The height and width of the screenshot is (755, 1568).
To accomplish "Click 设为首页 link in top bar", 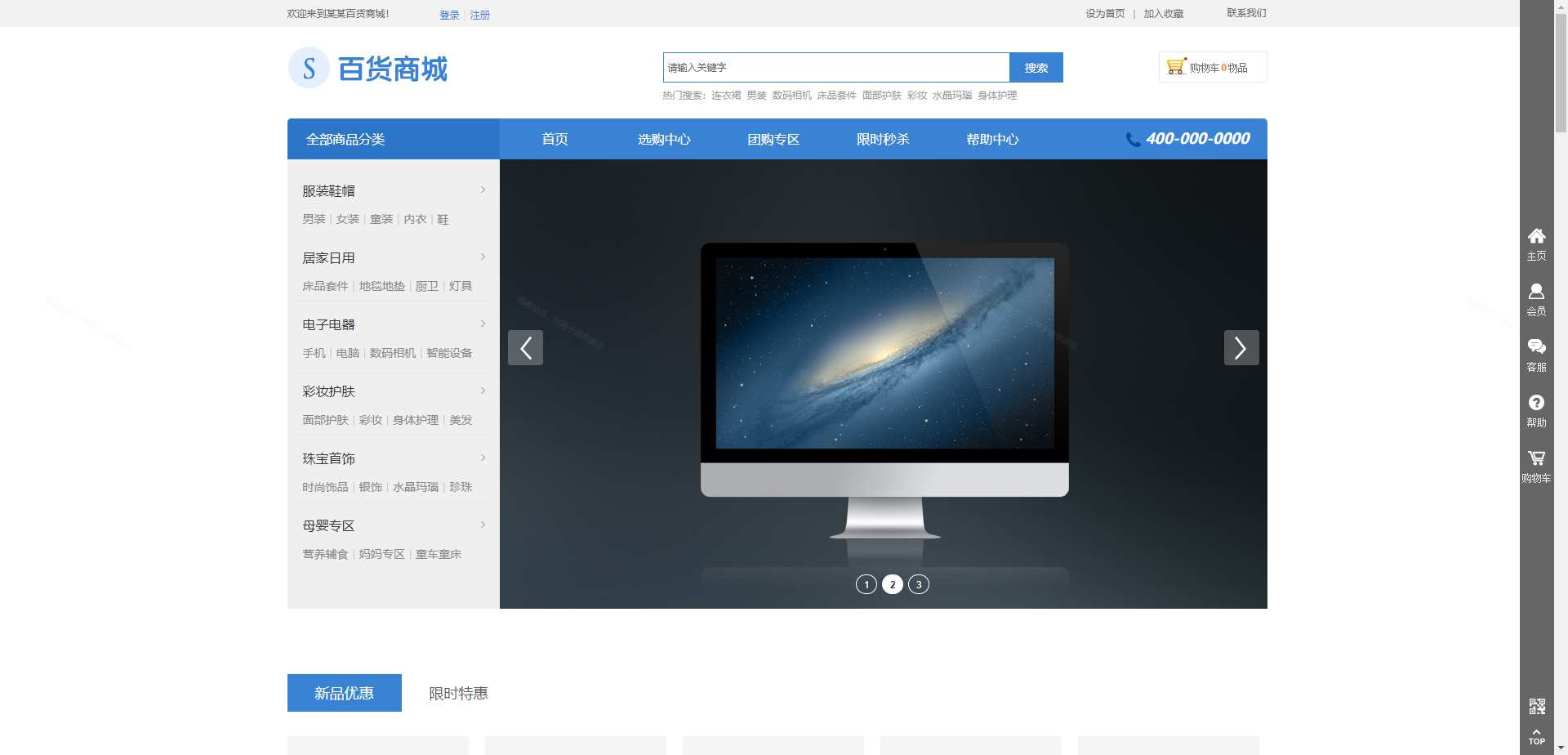I will pyautogui.click(x=1105, y=14).
